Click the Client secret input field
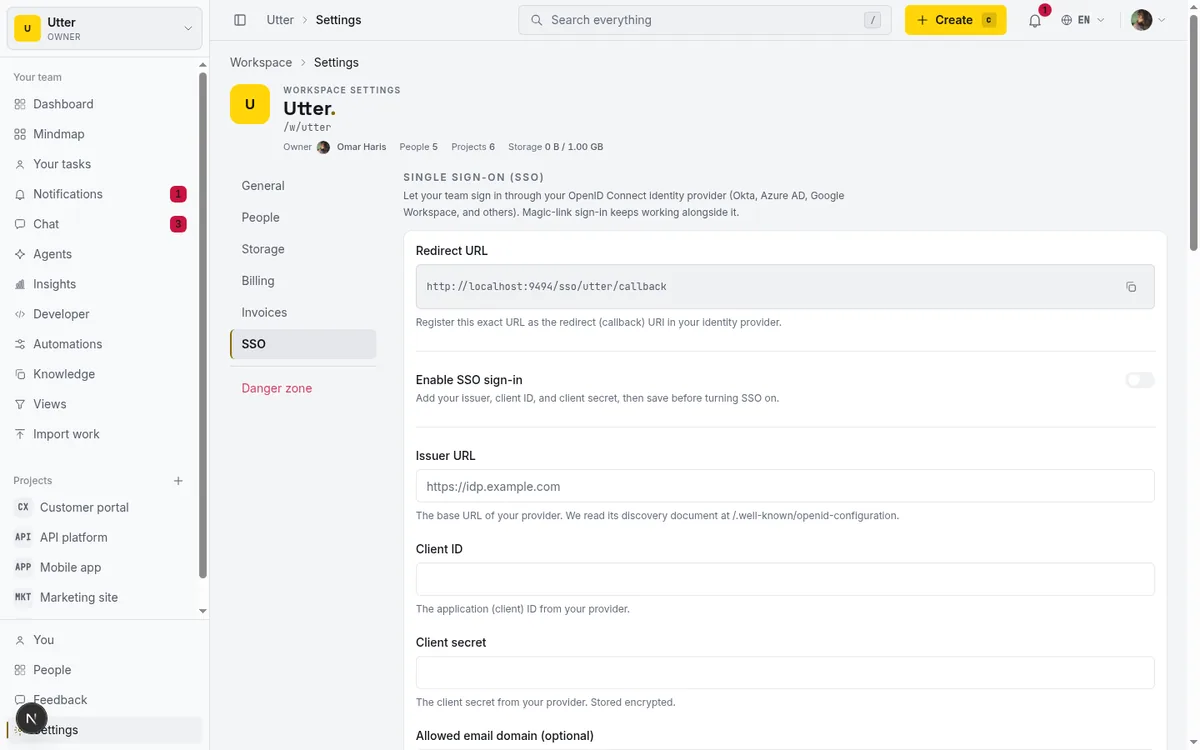The image size is (1200, 750). [x=785, y=673]
